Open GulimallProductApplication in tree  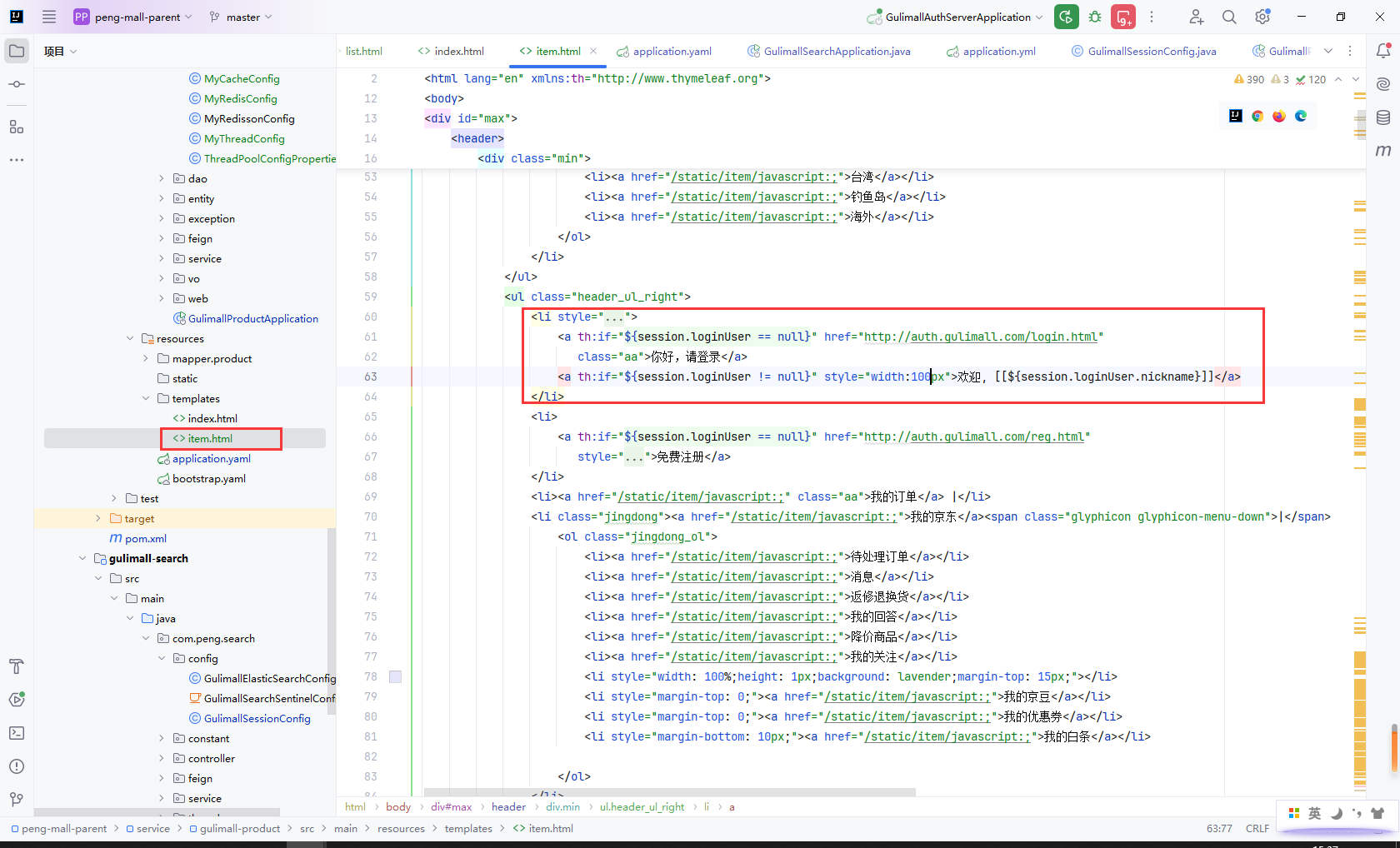[x=246, y=318]
